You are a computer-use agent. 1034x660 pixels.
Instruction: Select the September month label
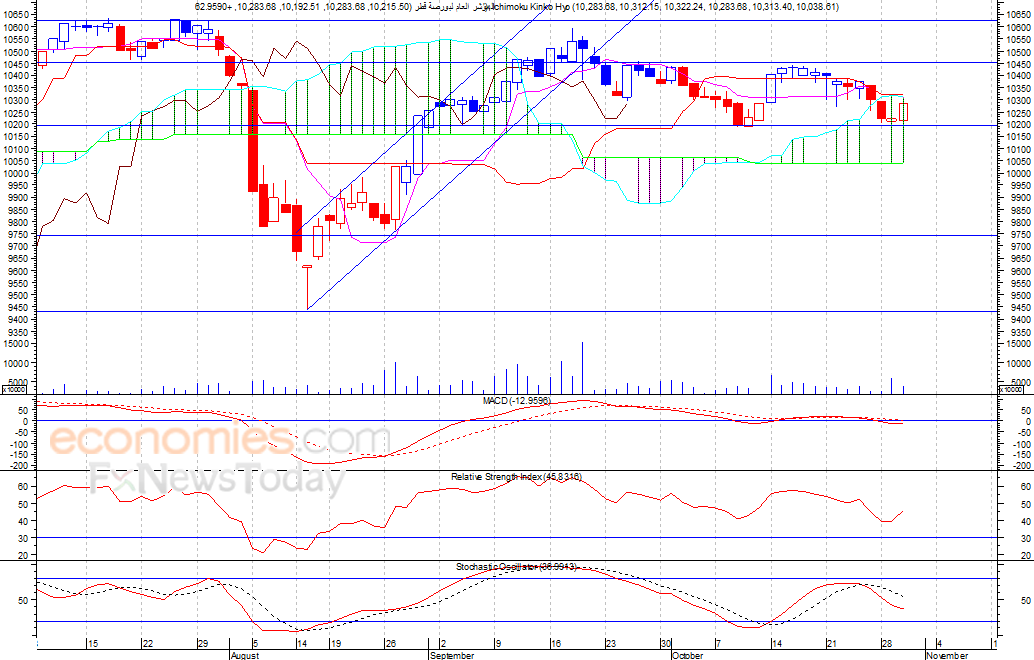452,655
